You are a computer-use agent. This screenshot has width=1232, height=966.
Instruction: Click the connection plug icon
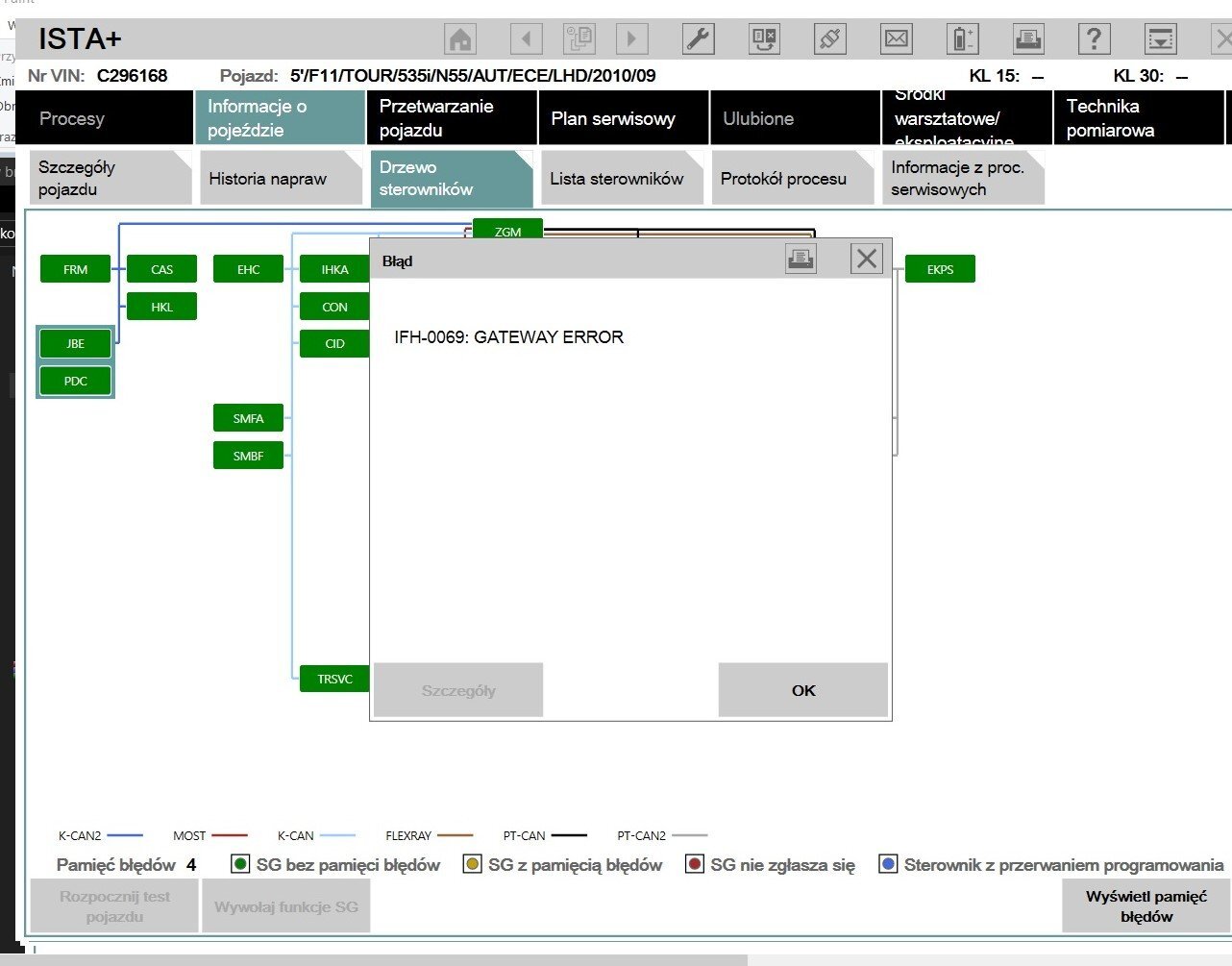point(829,39)
